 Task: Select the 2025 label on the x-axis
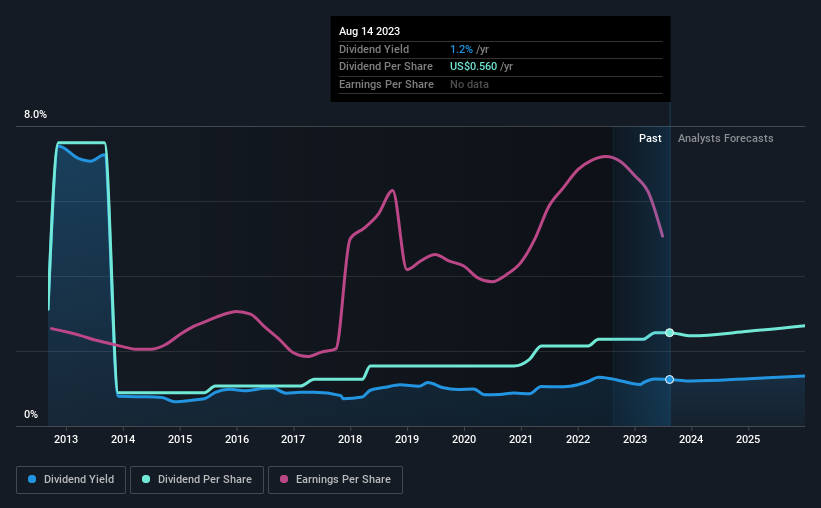pos(748,439)
